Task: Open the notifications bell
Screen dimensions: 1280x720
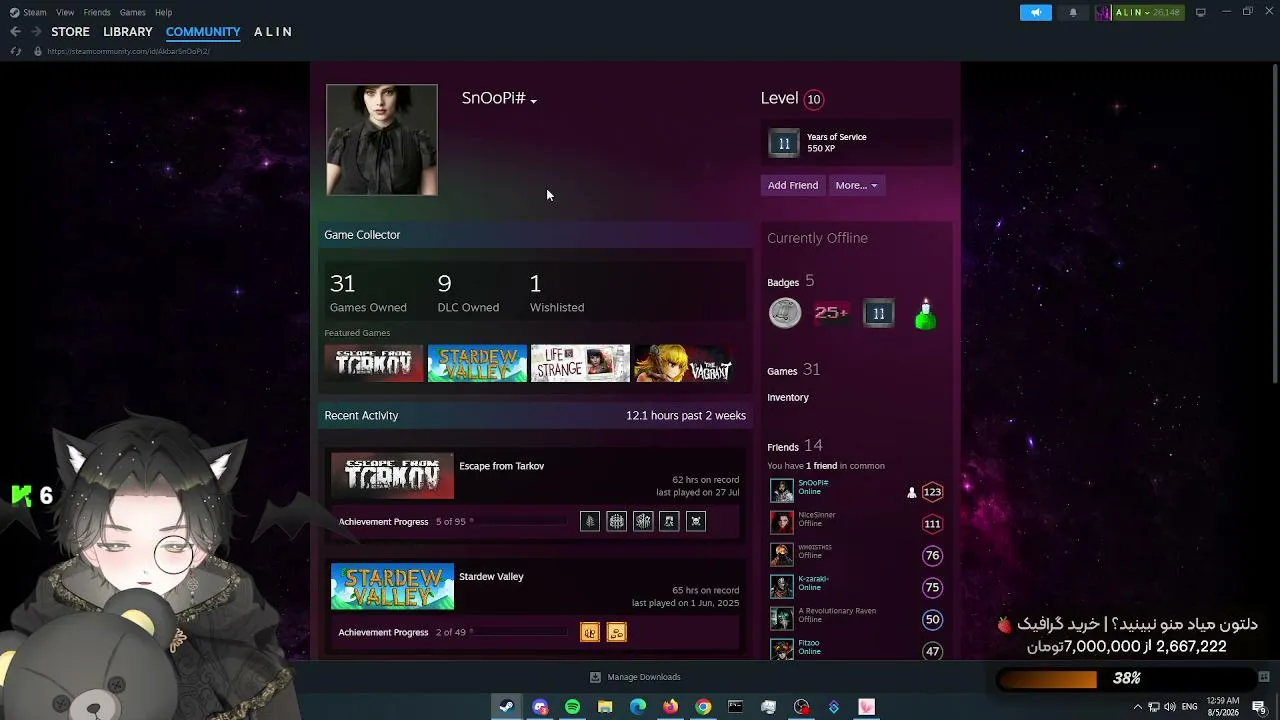Action: 1073,12
